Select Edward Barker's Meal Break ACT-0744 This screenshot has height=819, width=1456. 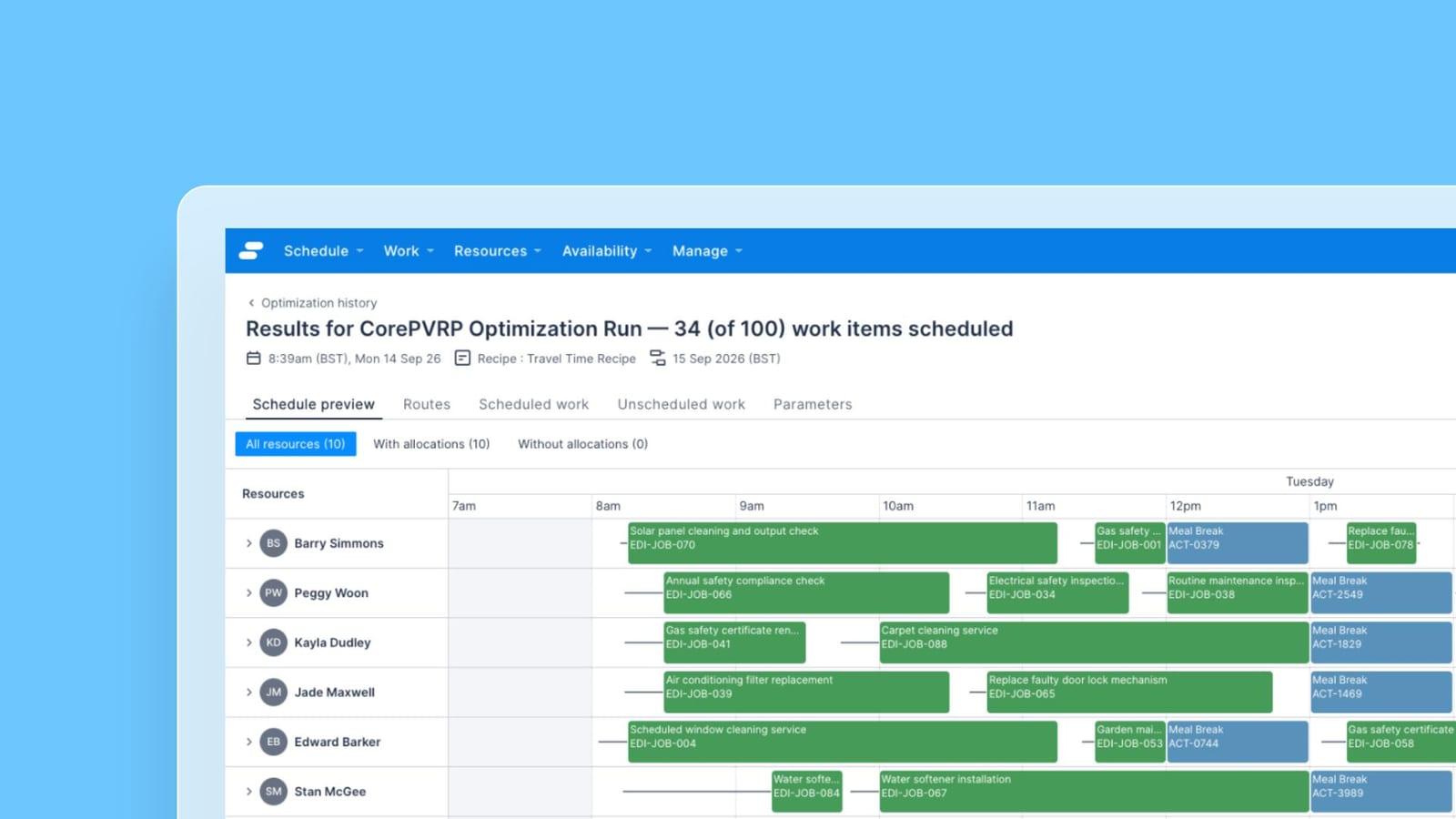(1238, 742)
